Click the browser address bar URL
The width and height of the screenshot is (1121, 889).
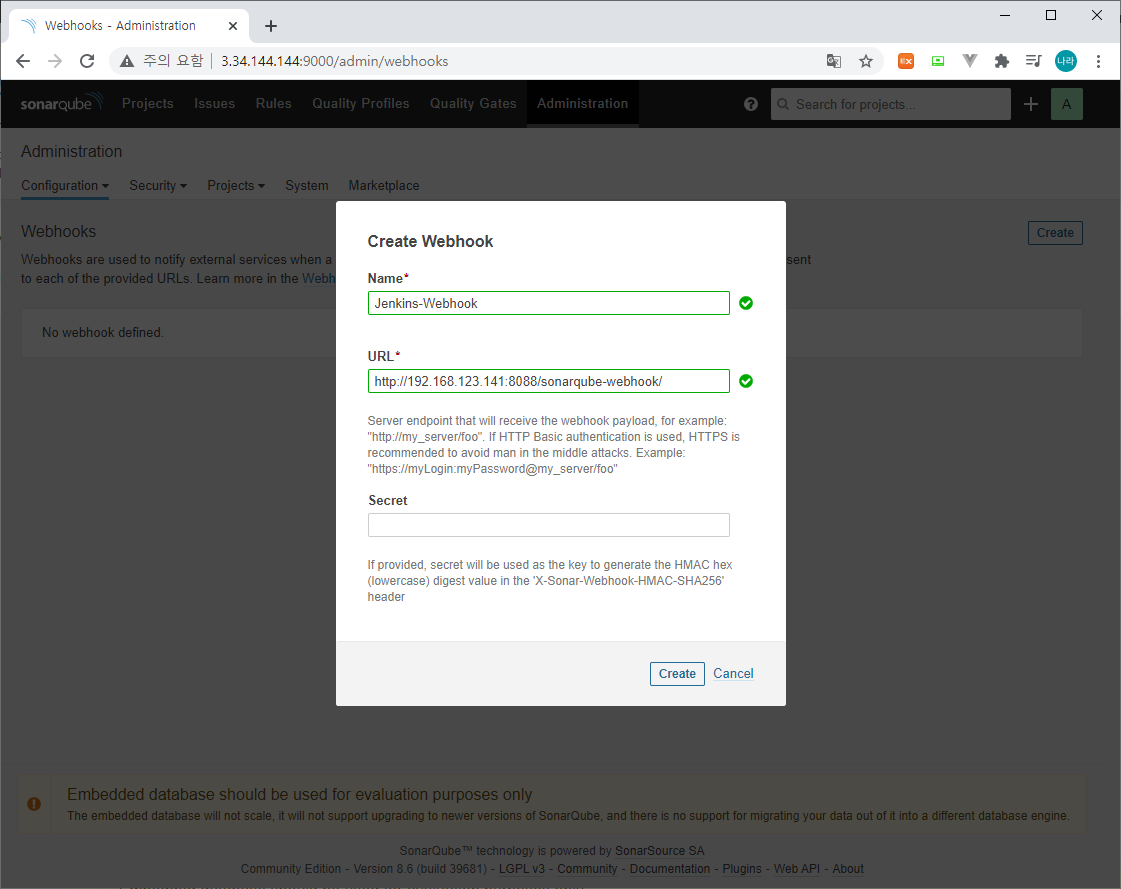click(x=334, y=61)
